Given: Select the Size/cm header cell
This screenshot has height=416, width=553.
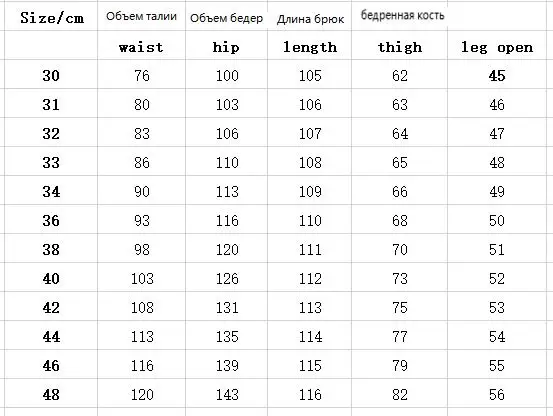Looking at the screenshot, I should [51, 16].
